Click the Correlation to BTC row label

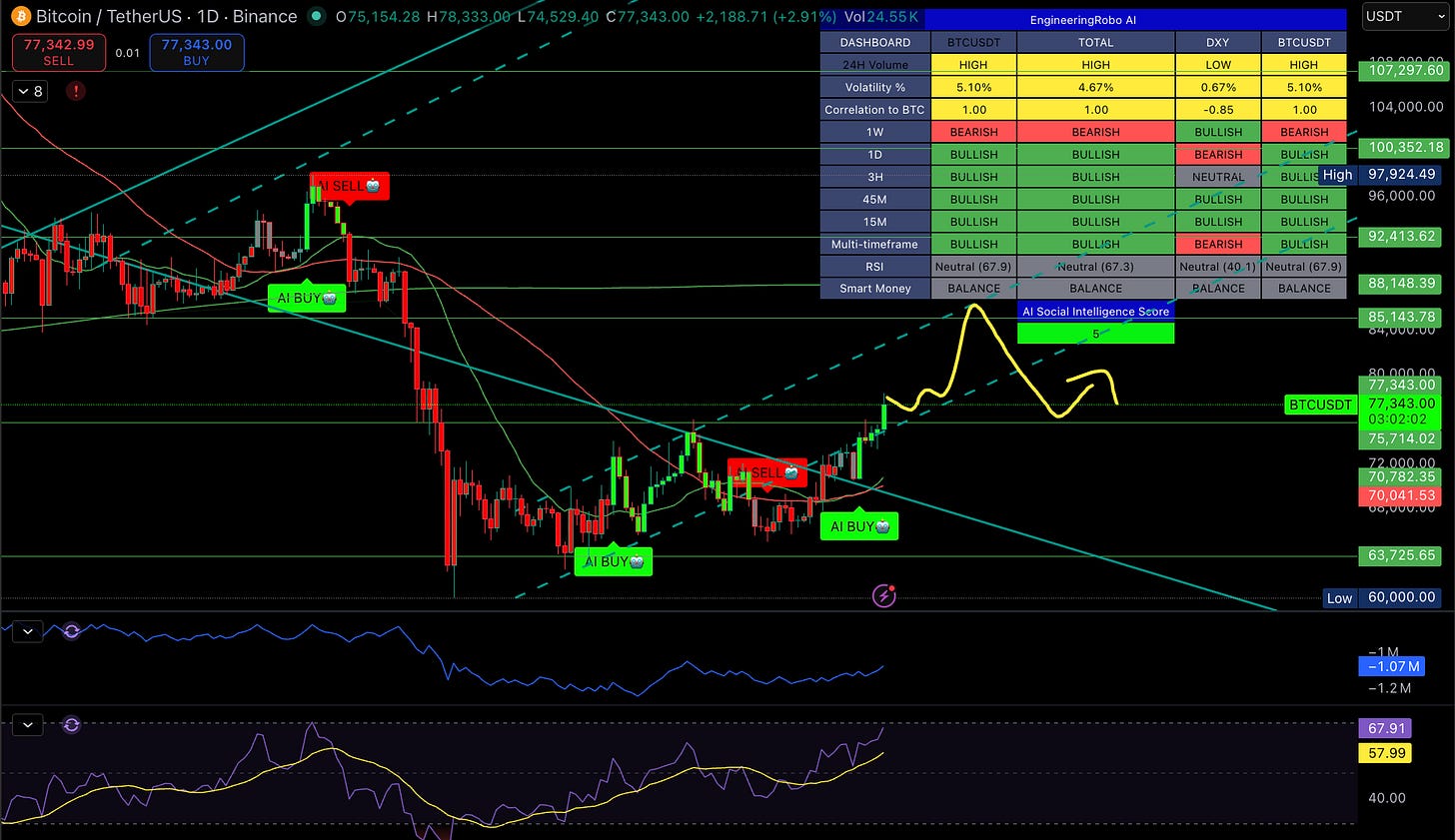[x=875, y=110]
